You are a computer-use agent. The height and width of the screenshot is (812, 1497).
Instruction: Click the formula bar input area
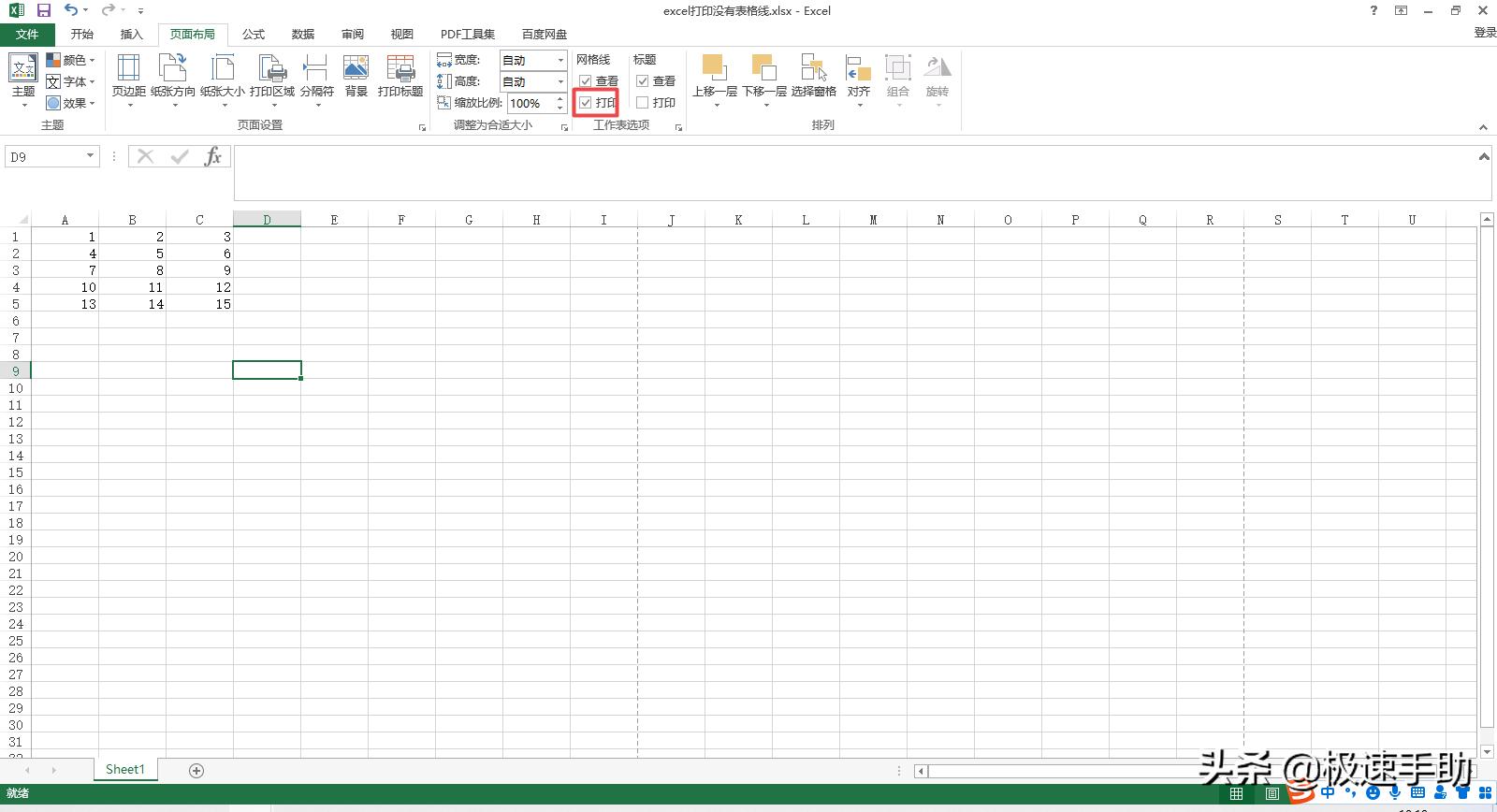click(842, 173)
